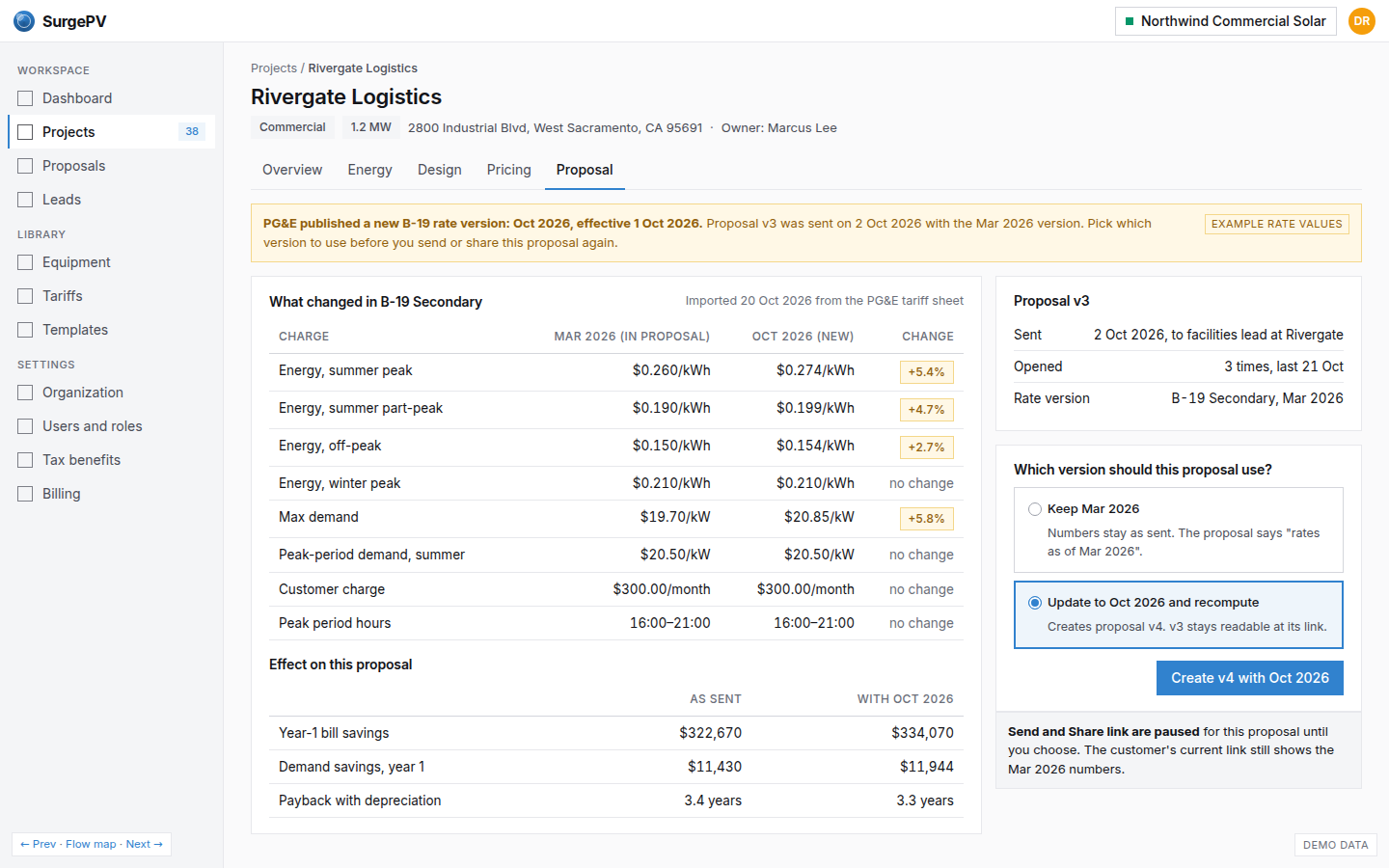
Task: Click the +5.8% Max demand change badge
Action: 926,519
